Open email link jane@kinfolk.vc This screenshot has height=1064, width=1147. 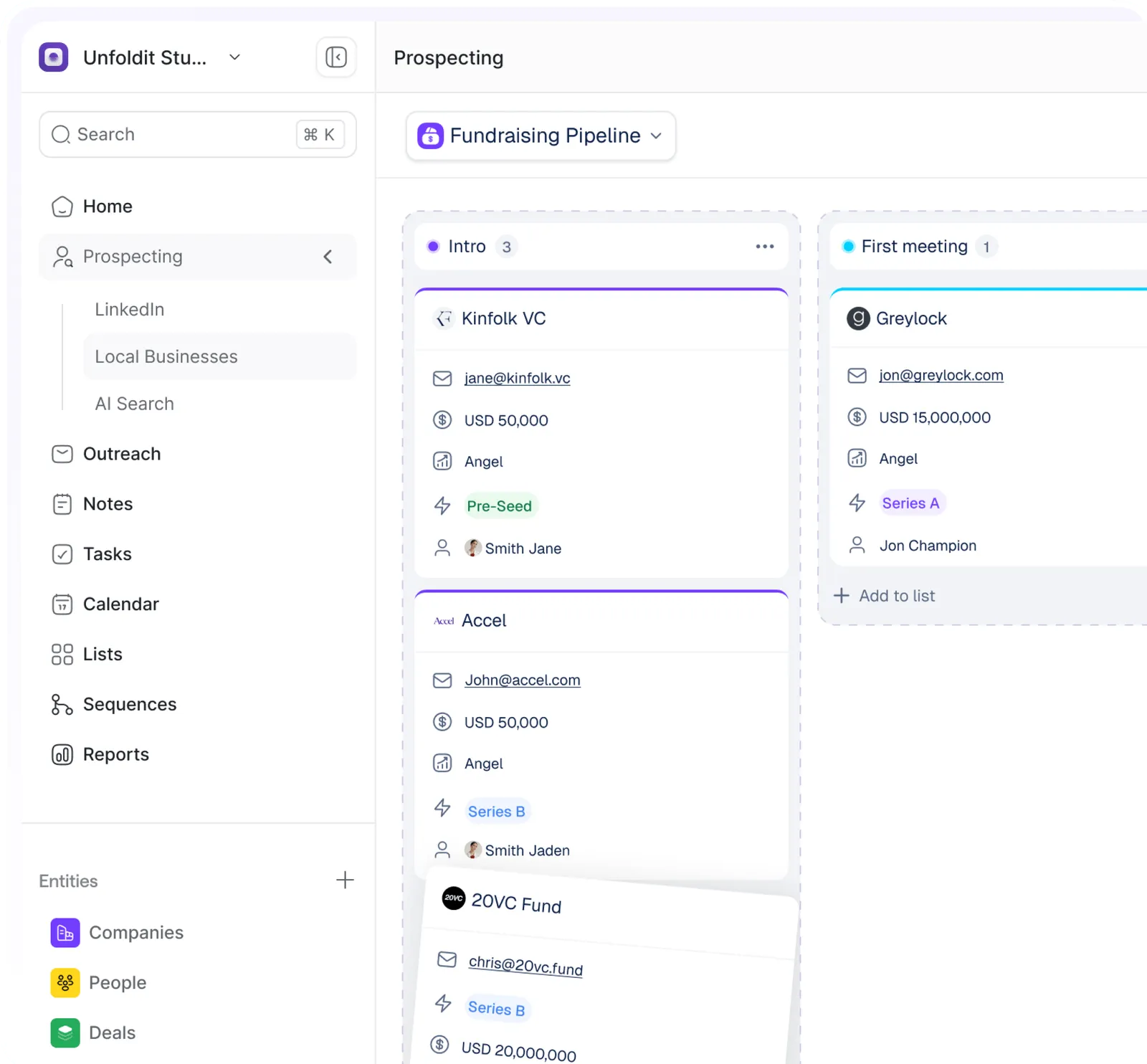pos(518,378)
